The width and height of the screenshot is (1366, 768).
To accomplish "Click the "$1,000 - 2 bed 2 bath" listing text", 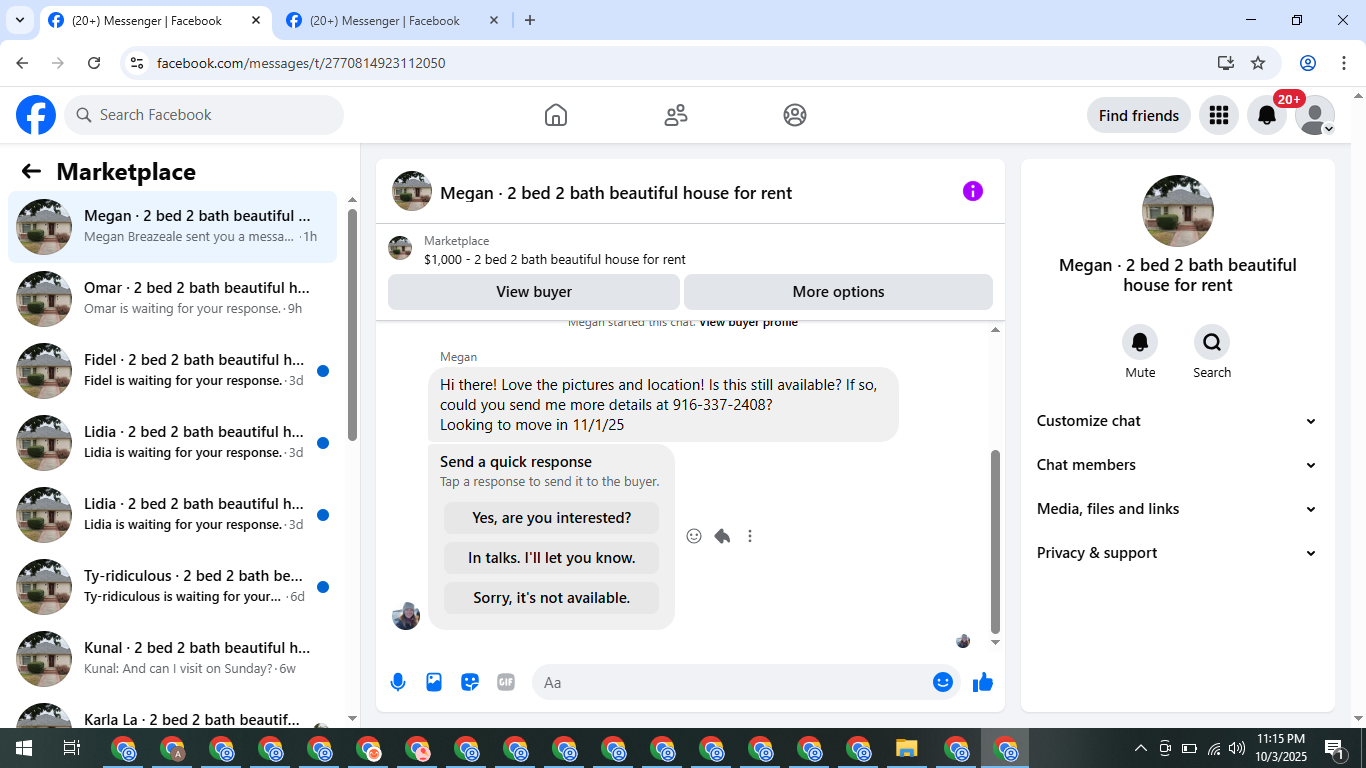I will coord(555,259).
